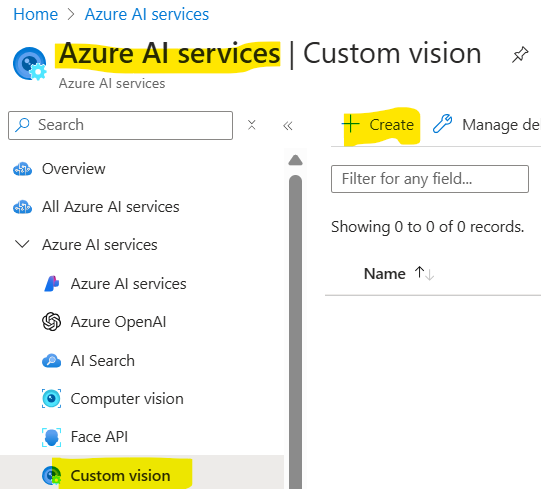Open AI Search in the sidebar
This screenshot has width=541, height=489.
pos(102,361)
